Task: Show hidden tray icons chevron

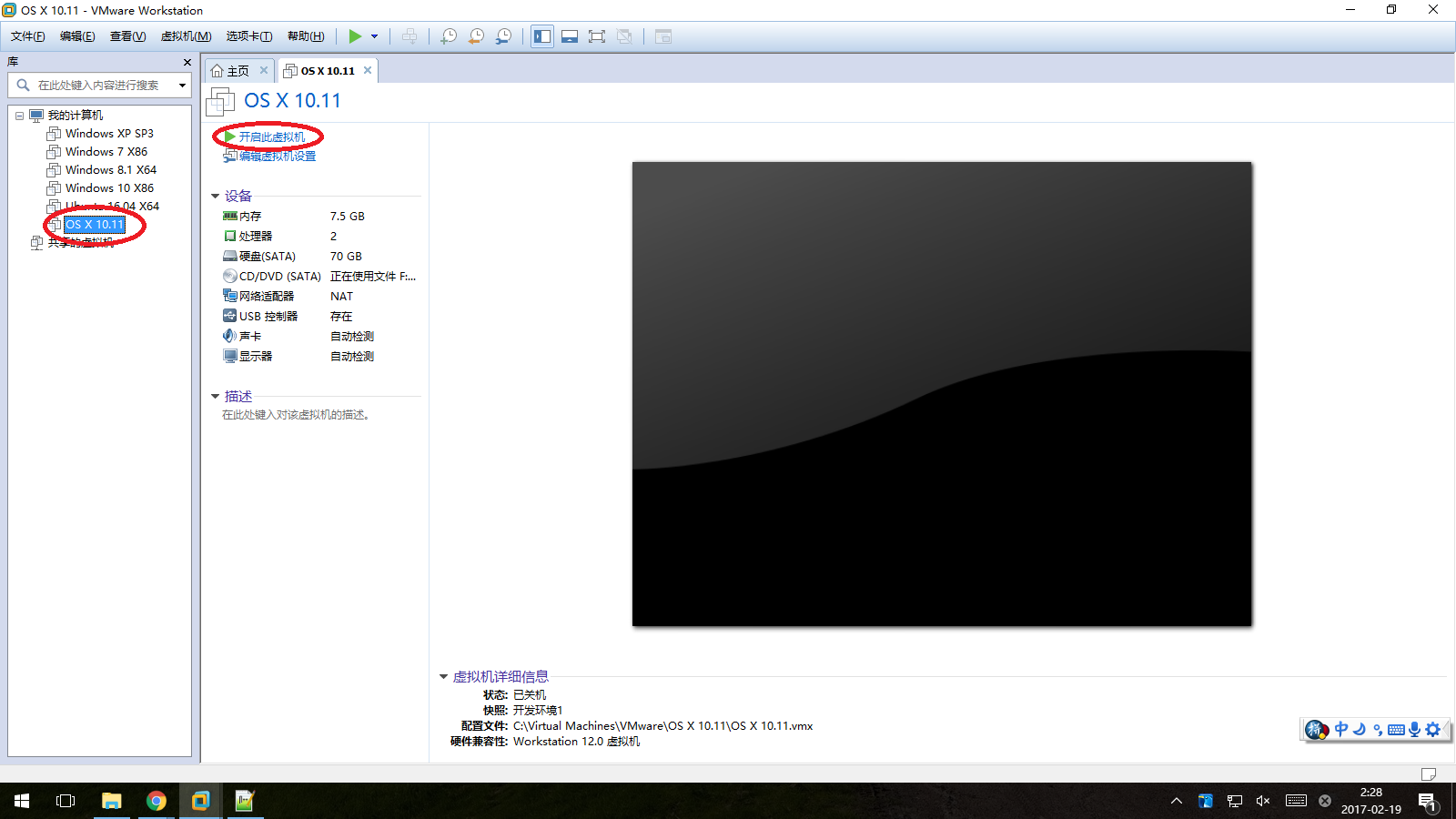Action: 1177,801
